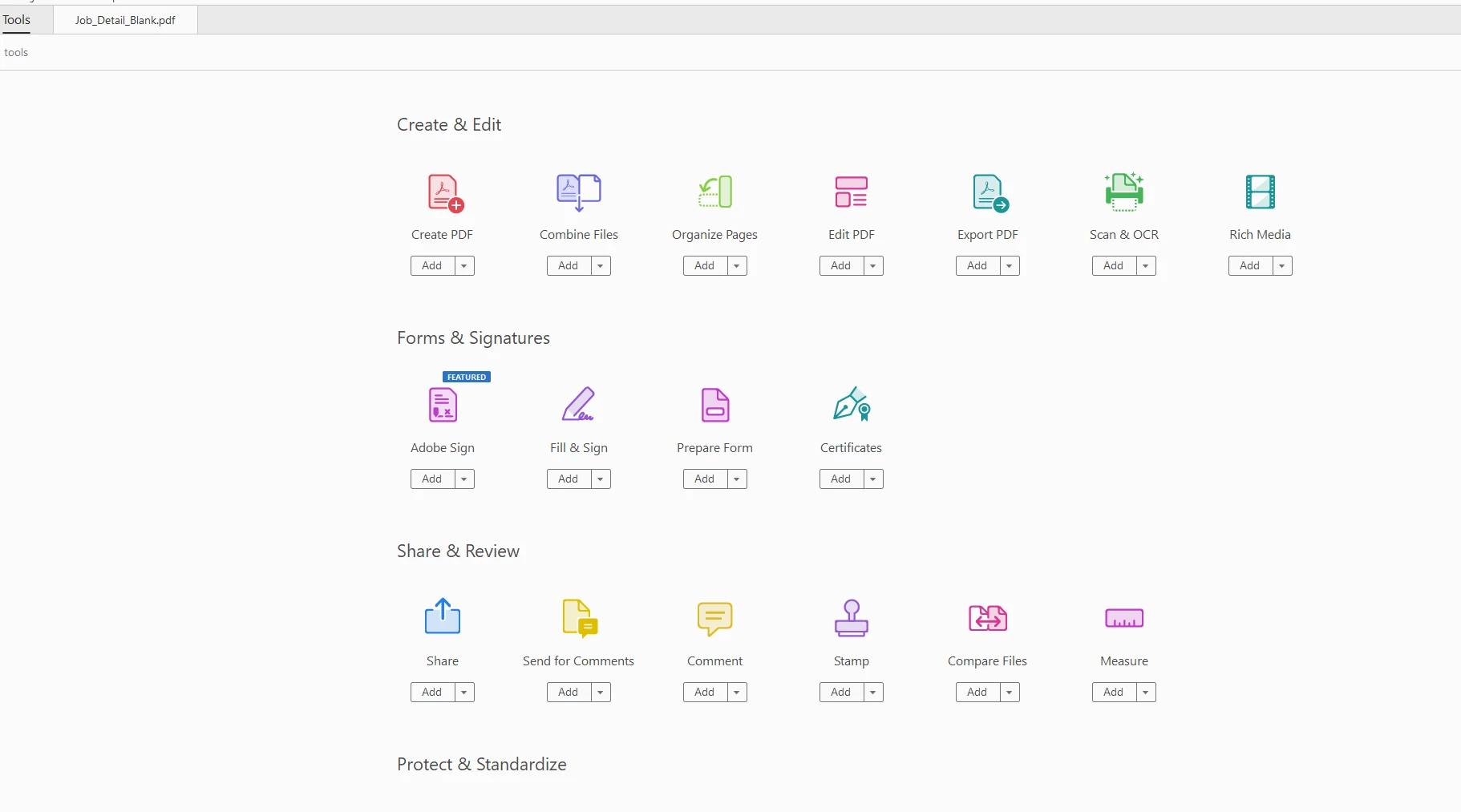Click the FEATURED badge on Adobe Sign
This screenshot has width=1461, height=812.
467,377
